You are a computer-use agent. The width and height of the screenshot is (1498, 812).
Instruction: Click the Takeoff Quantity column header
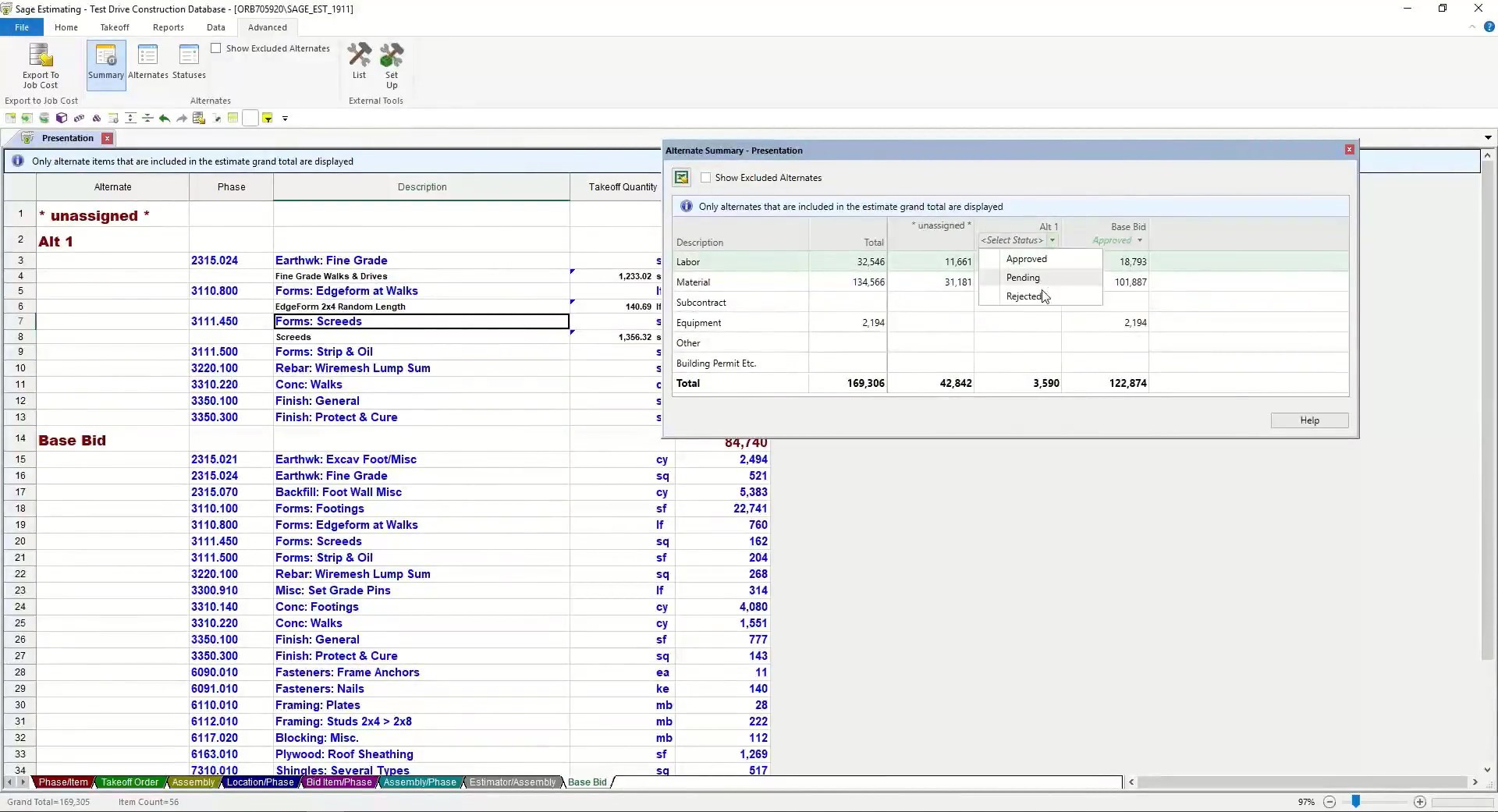point(616,187)
